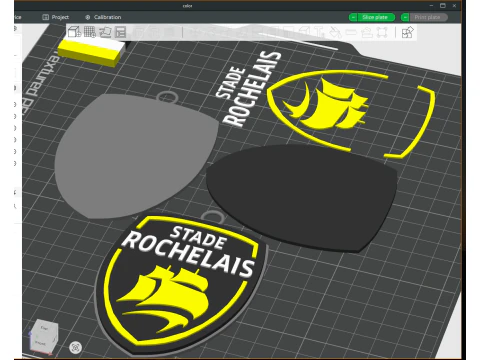The height and width of the screenshot is (360, 480).
Task: Click the round icon beside the view cube
Action: [76, 347]
